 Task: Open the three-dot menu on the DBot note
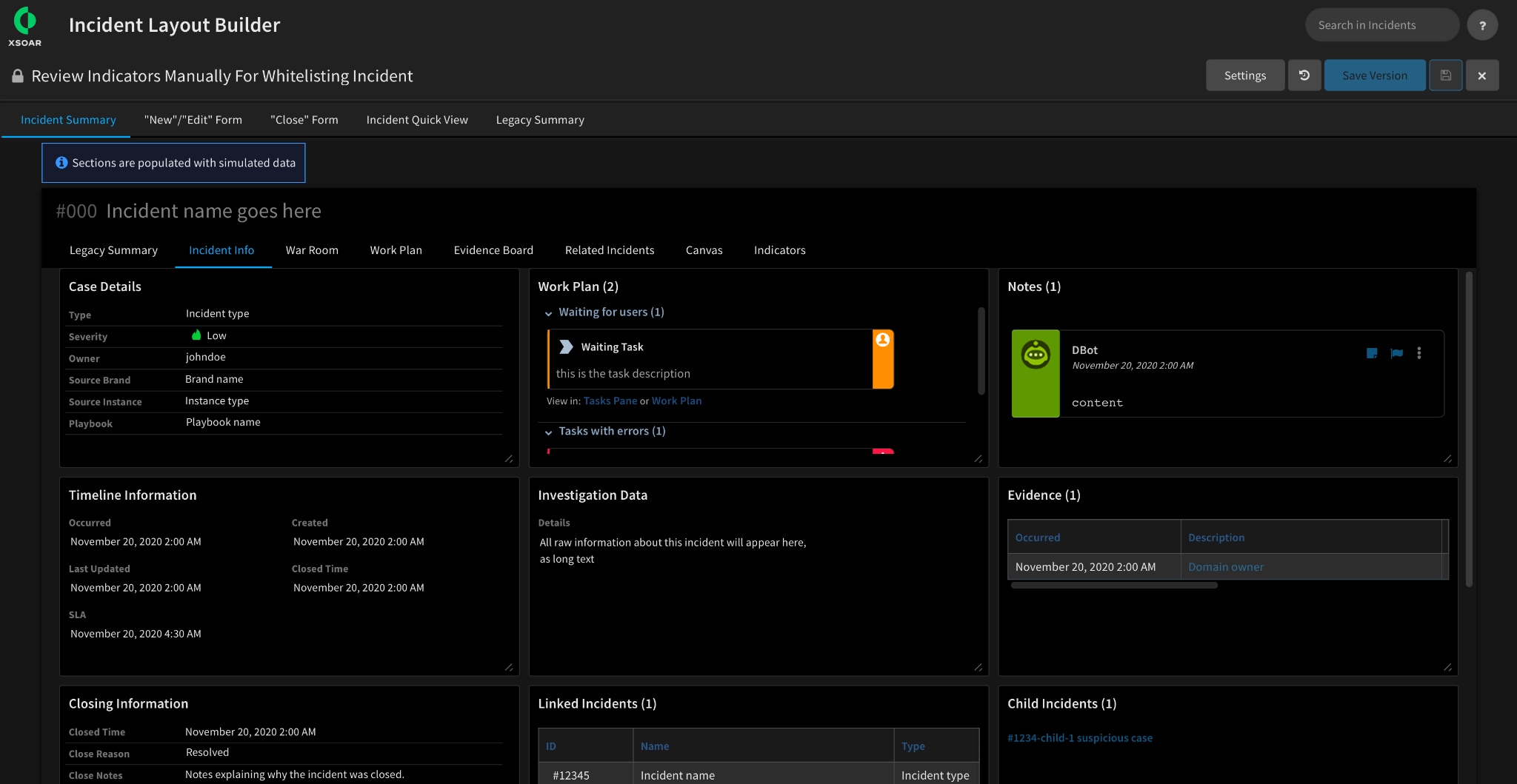pos(1419,353)
